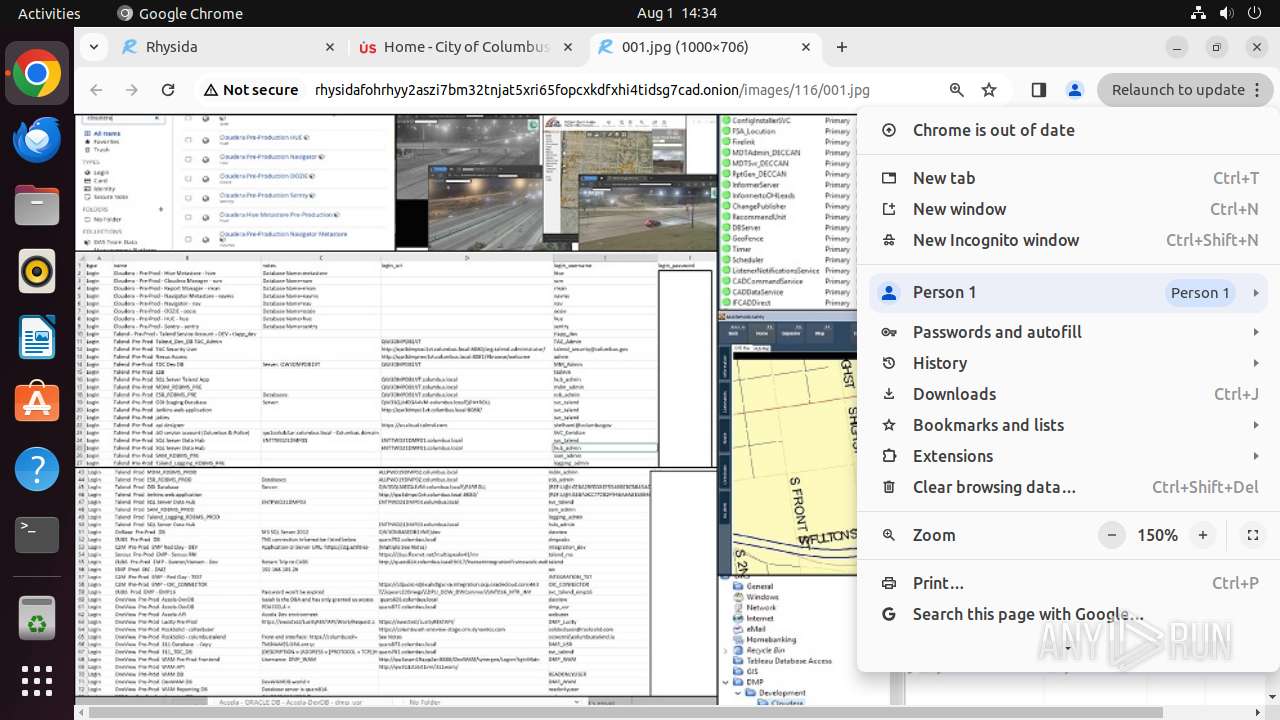Click the Not secure site indicator
This screenshot has width=1280, height=720.
click(x=251, y=90)
